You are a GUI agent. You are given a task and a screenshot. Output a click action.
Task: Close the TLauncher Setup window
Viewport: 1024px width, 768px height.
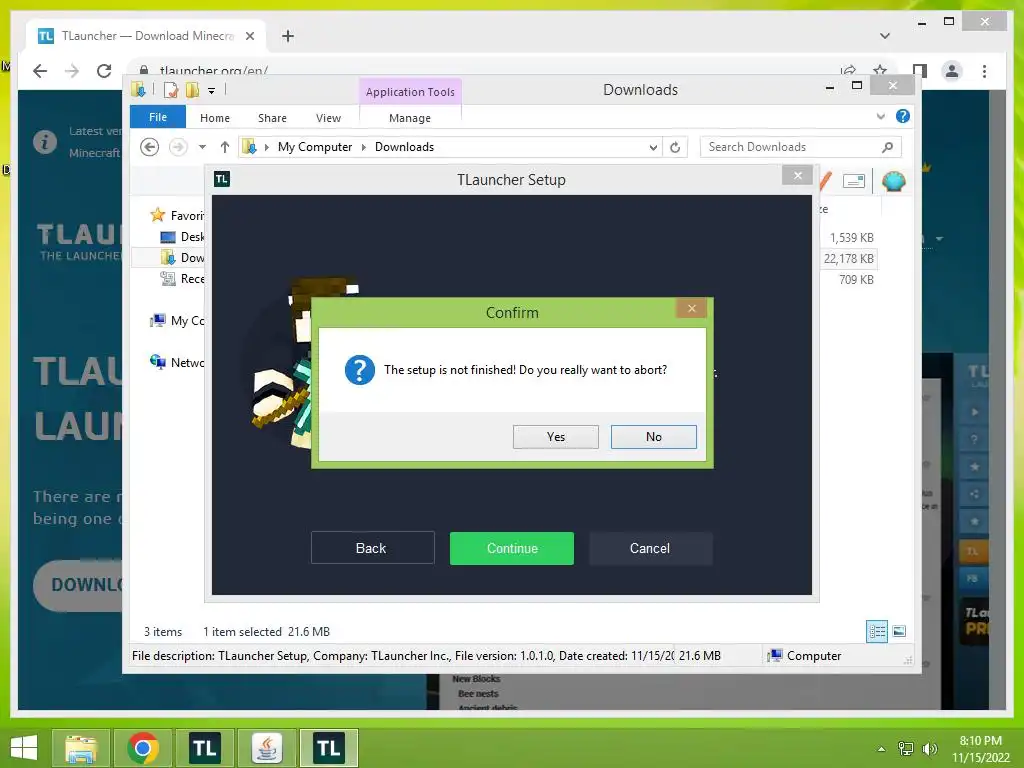tap(797, 175)
